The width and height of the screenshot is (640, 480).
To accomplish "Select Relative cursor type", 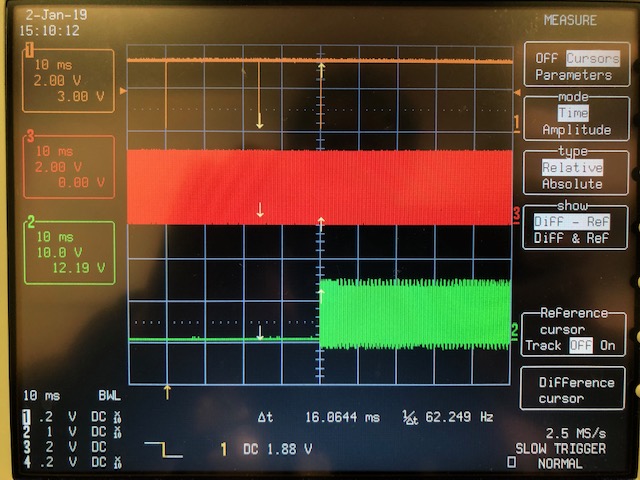I will coord(572,167).
